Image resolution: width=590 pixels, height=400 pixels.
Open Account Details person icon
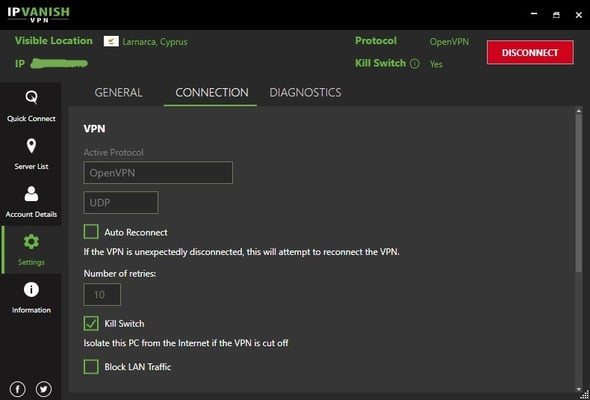31,194
